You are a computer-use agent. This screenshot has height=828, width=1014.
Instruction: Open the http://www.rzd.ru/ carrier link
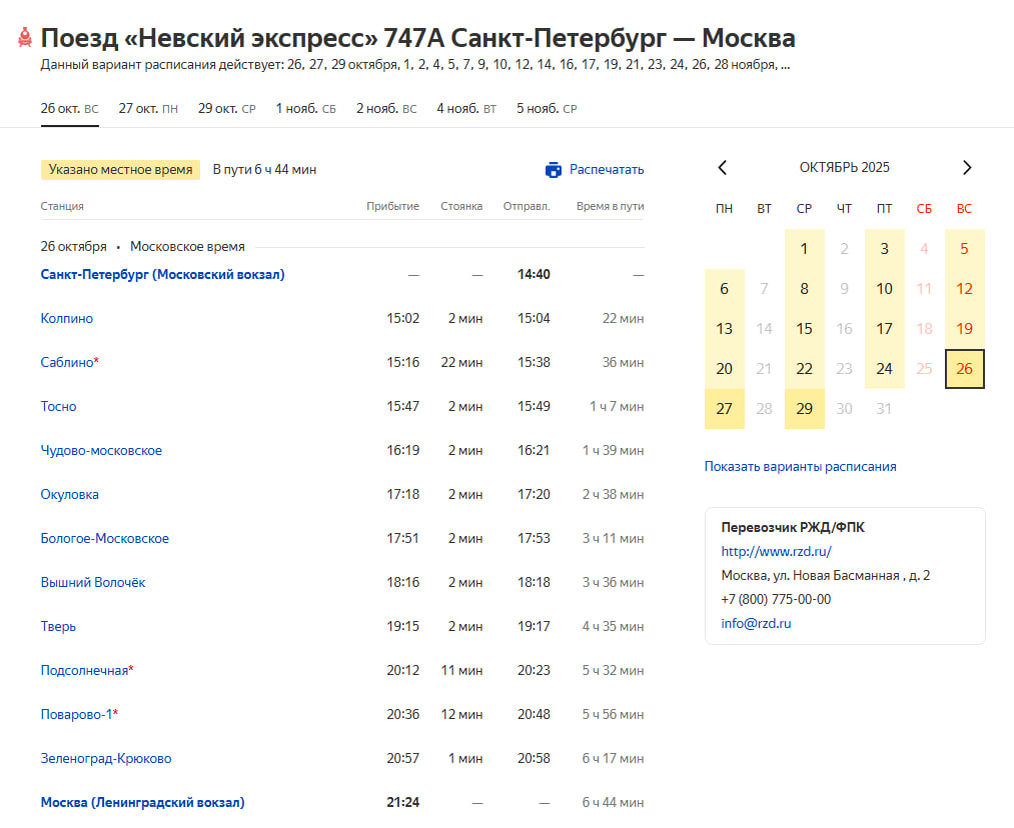tap(776, 551)
